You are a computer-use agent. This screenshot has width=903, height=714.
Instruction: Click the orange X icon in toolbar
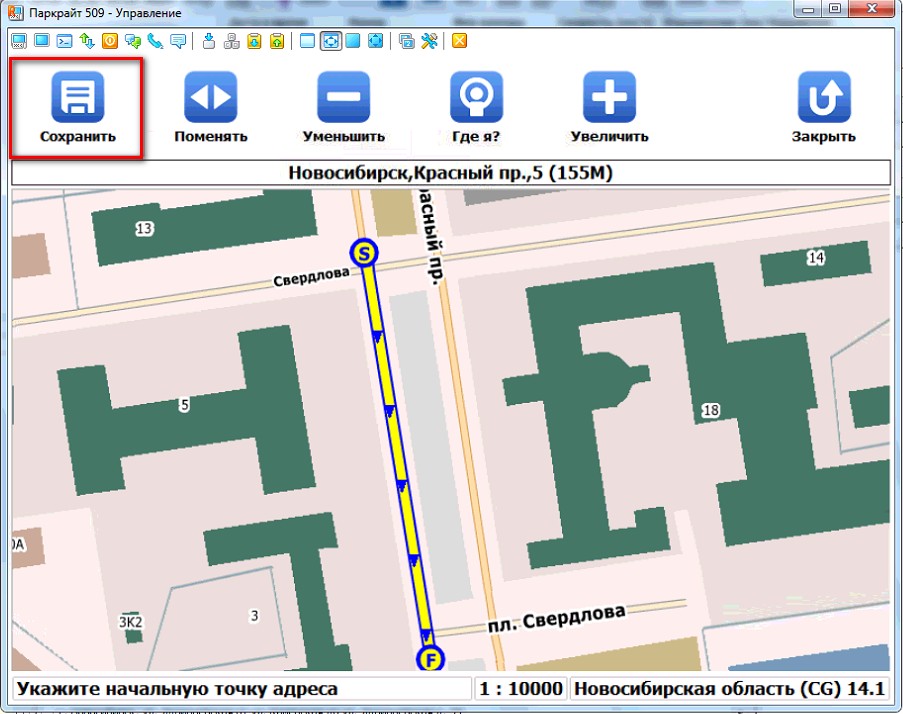click(x=459, y=41)
